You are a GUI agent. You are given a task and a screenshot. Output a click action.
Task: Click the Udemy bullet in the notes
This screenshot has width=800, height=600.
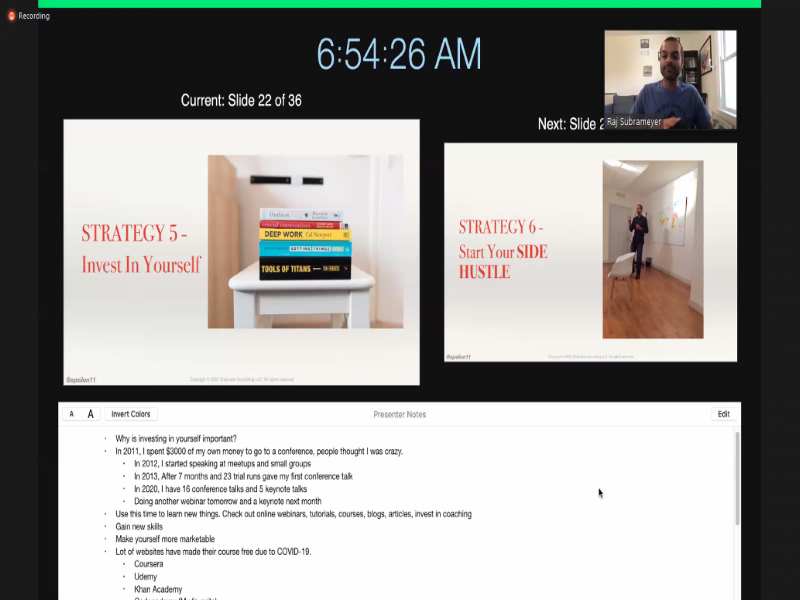146,577
